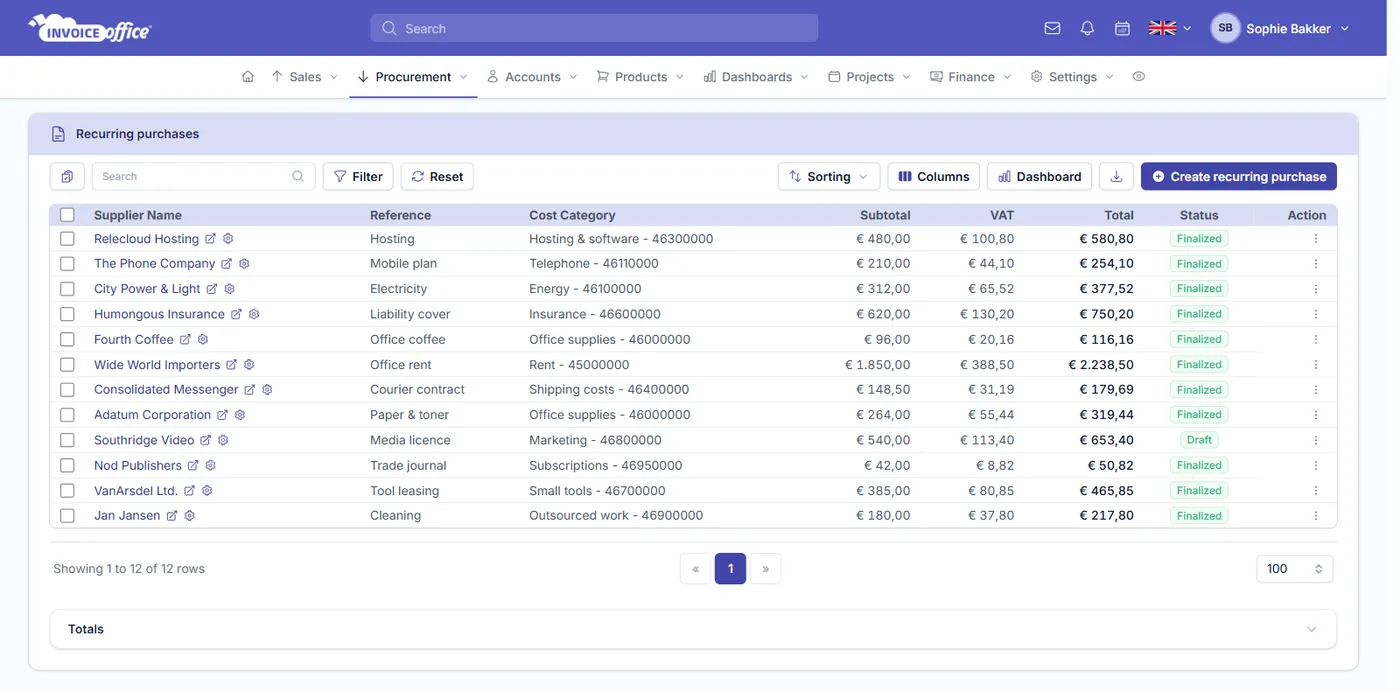Click the download export icon button
Screen dimensions: 1400x691
coord(1116,177)
